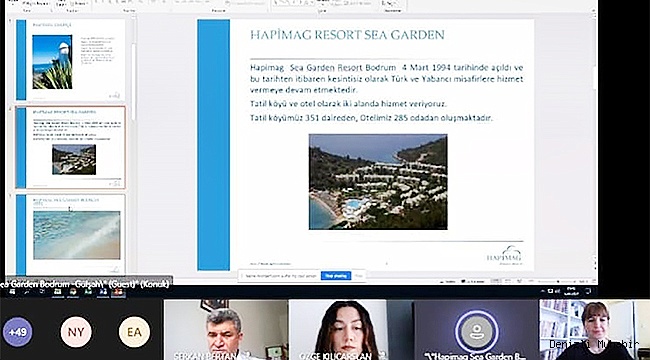Select the woman's video tile by bookshelf
Viewport: 650px width, 360px height.
click(x=594, y=330)
